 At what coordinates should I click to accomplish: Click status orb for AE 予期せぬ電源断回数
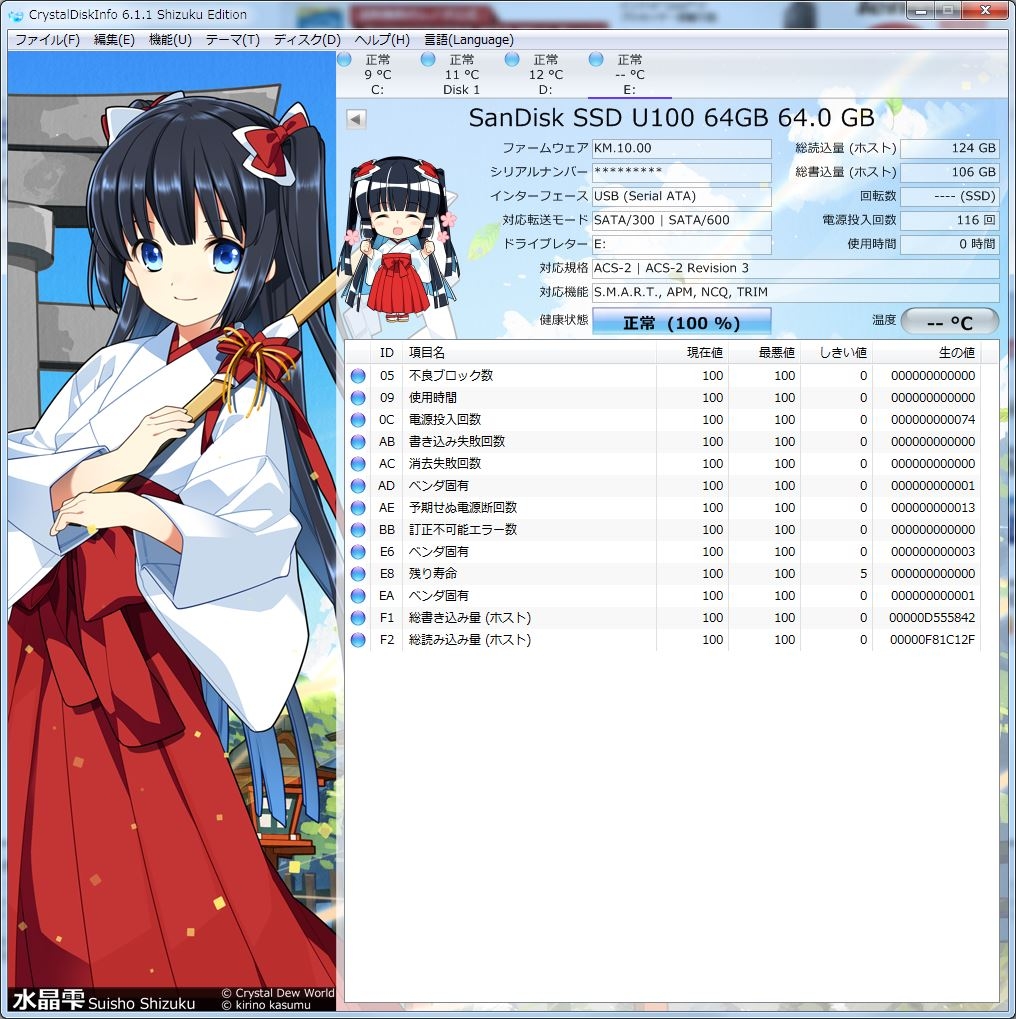coord(358,508)
